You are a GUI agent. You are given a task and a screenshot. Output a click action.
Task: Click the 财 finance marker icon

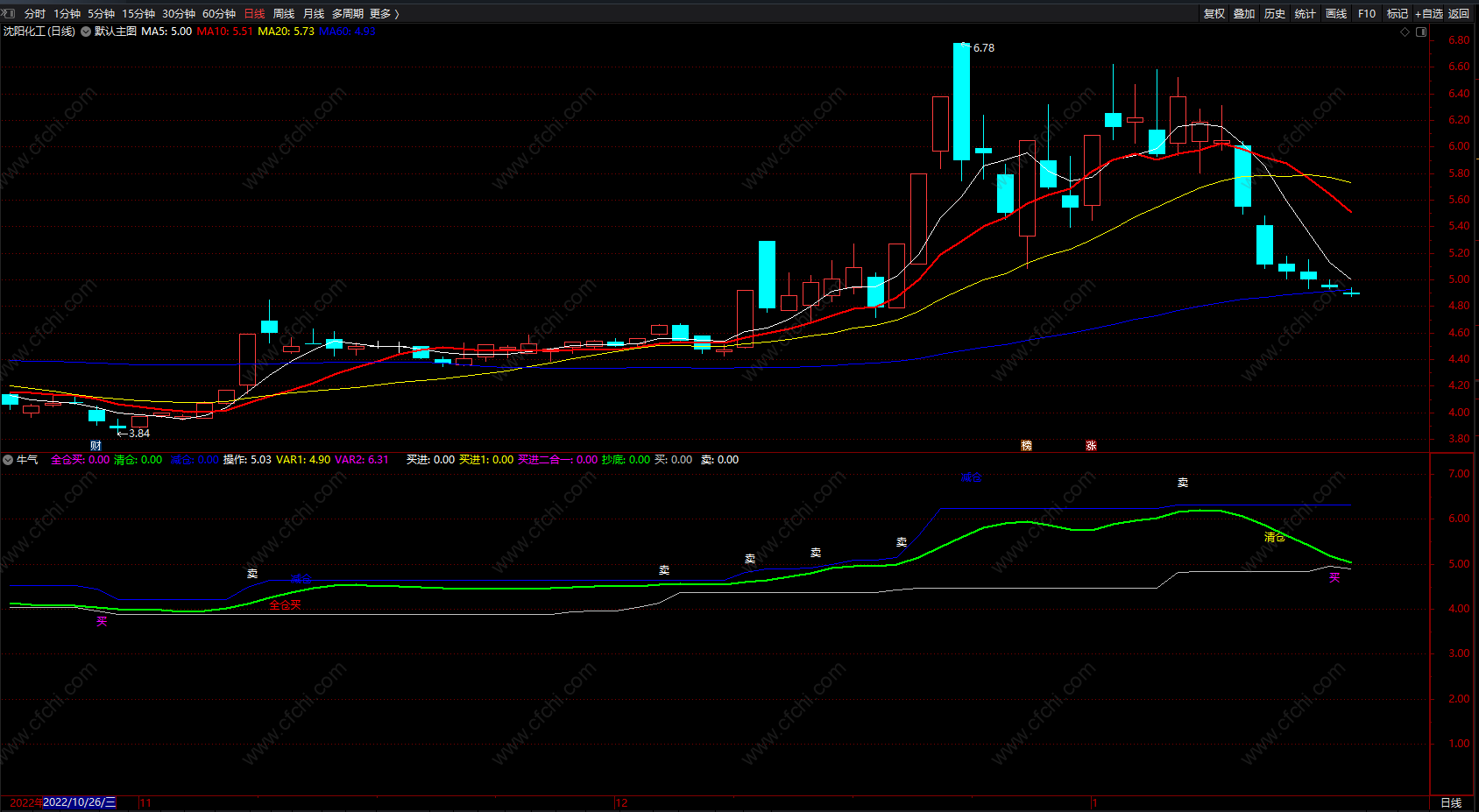click(96, 446)
